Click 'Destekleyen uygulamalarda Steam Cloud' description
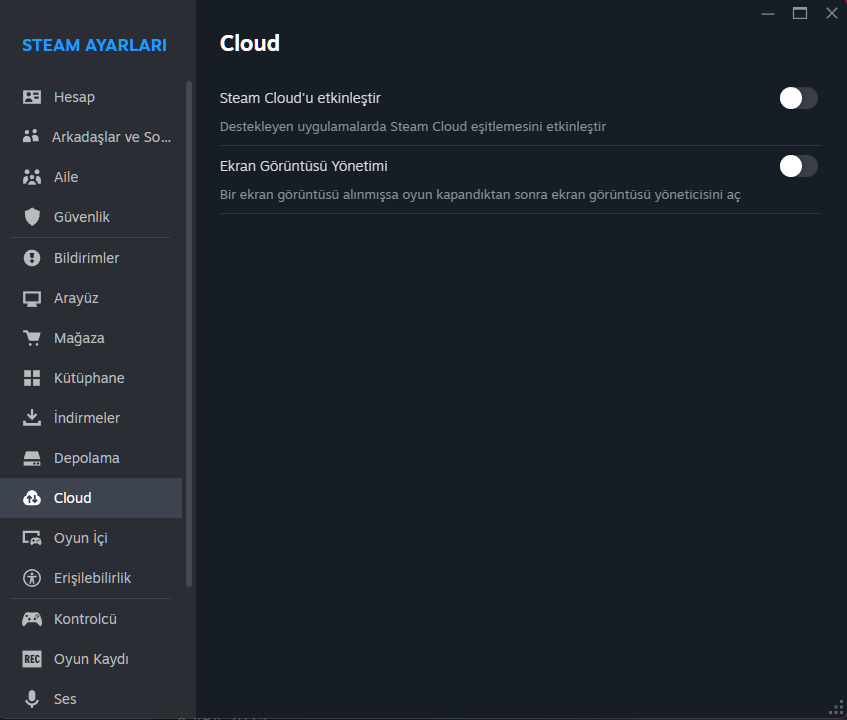The height and width of the screenshot is (720, 847). click(x=413, y=126)
